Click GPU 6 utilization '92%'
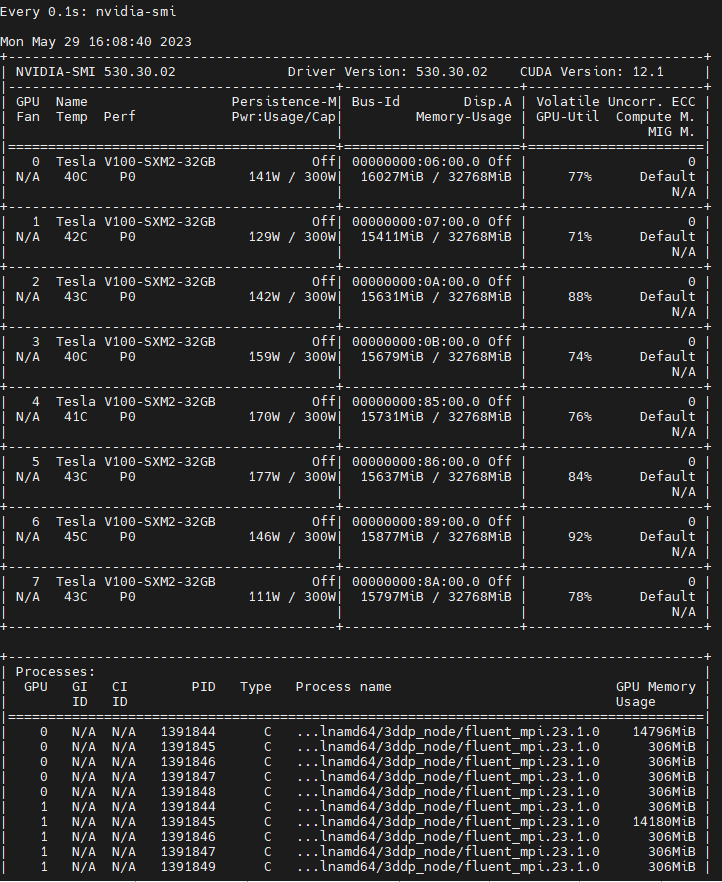The height and width of the screenshot is (882, 722). [580, 537]
